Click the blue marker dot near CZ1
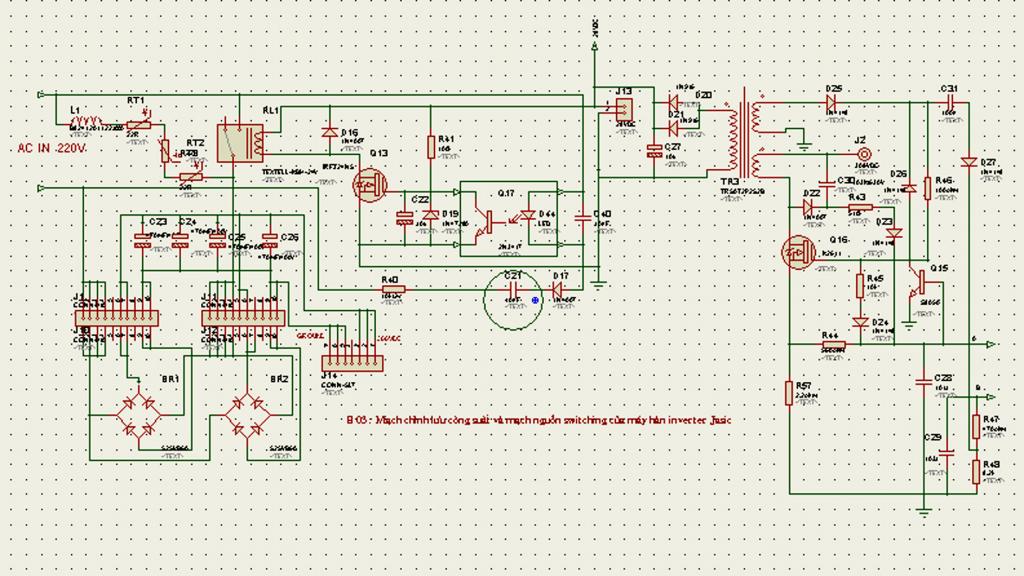 pyautogui.click(x=536, y=300)
